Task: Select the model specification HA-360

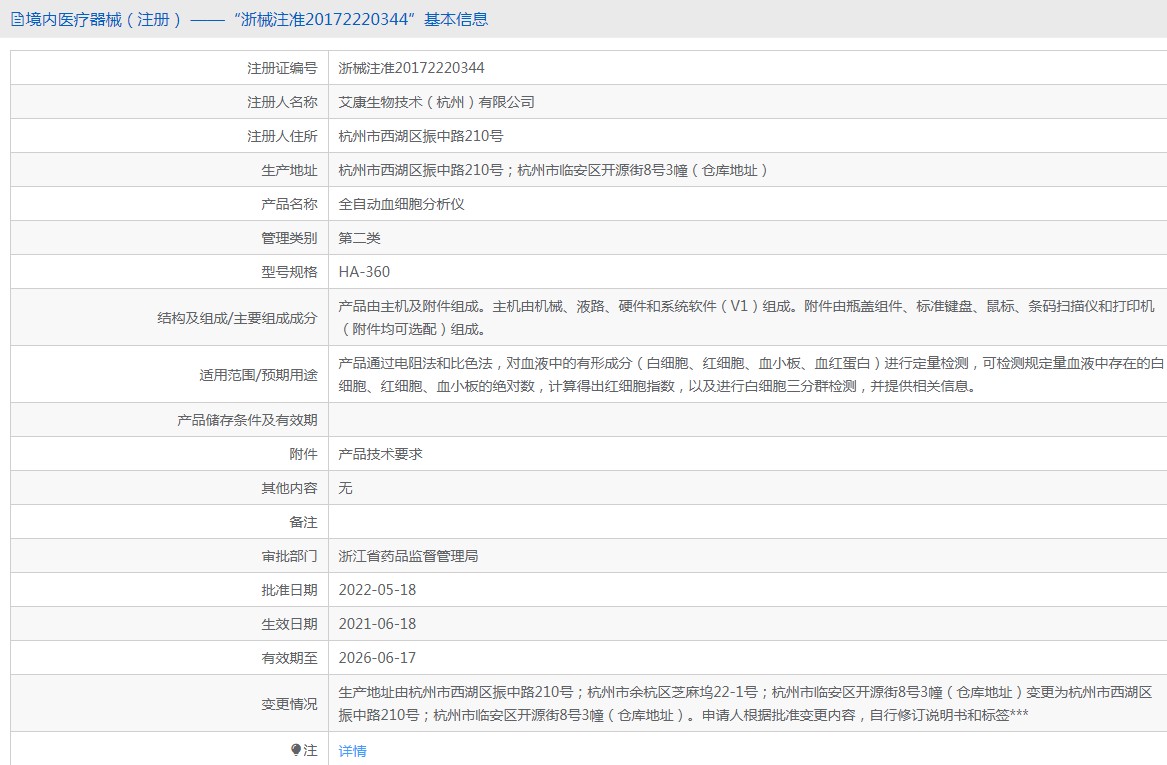Action: (364, 272)
